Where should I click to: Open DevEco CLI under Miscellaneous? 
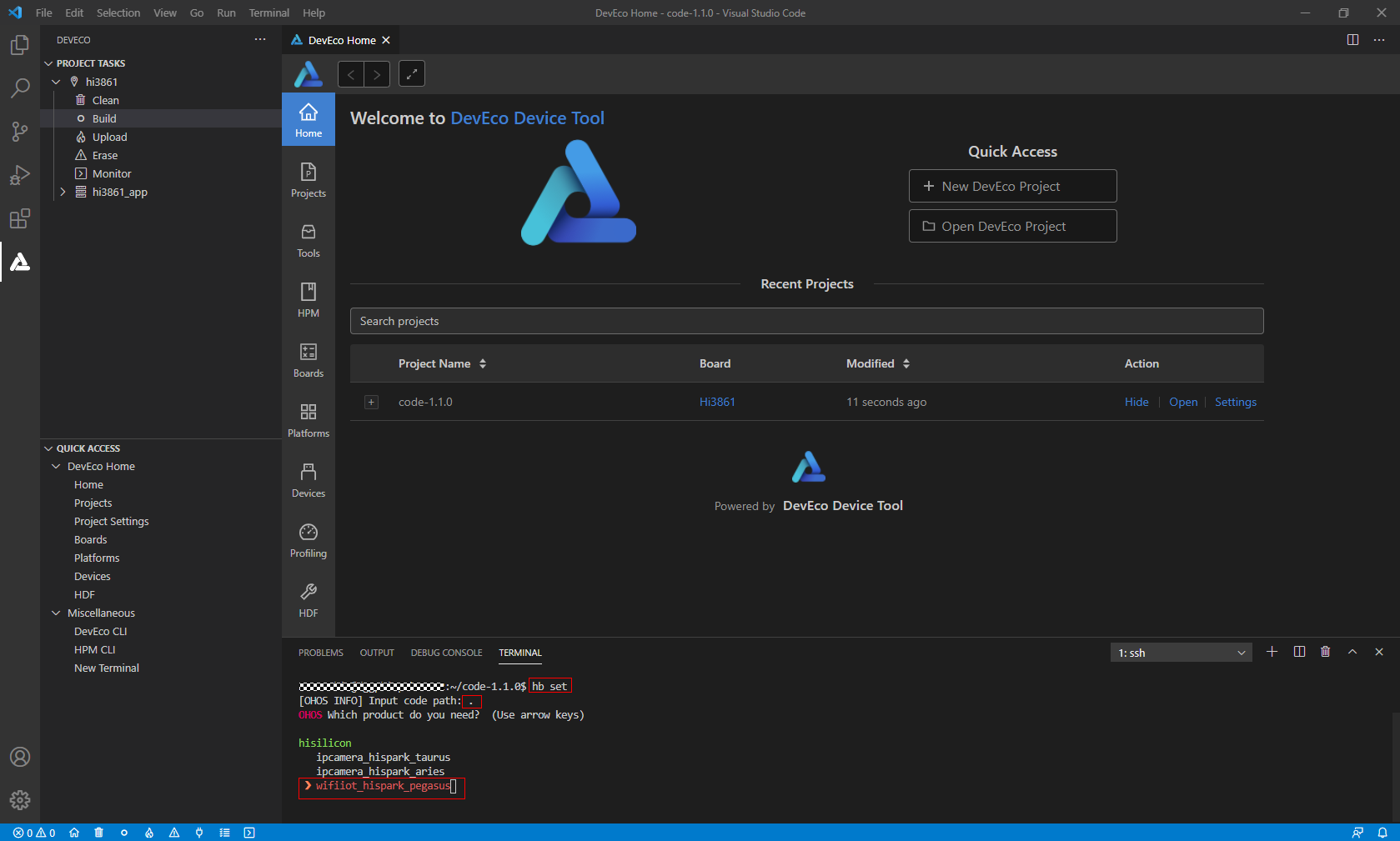coord(101,632)
